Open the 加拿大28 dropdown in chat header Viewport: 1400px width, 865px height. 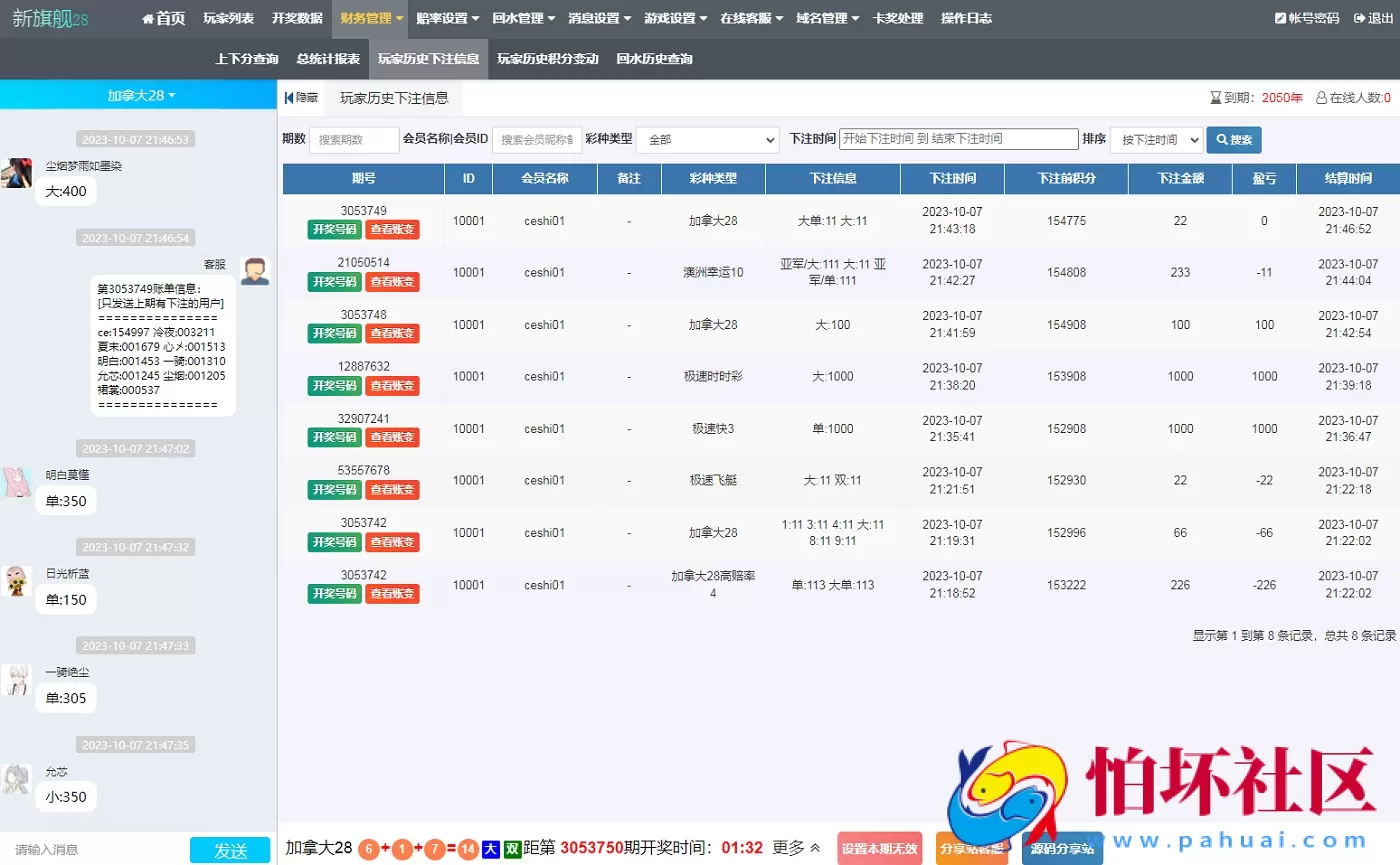(139, 93)
